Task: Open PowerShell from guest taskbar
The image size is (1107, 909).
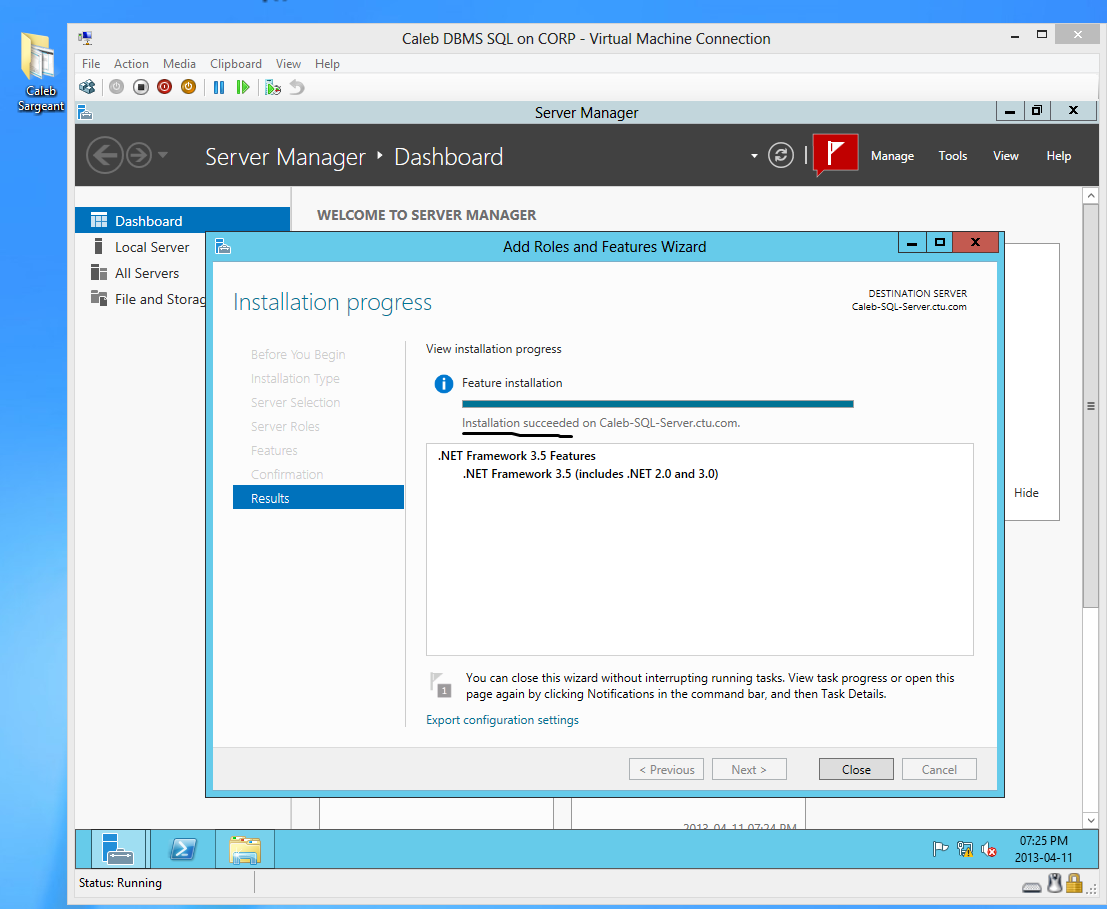Action: [183, 848]
